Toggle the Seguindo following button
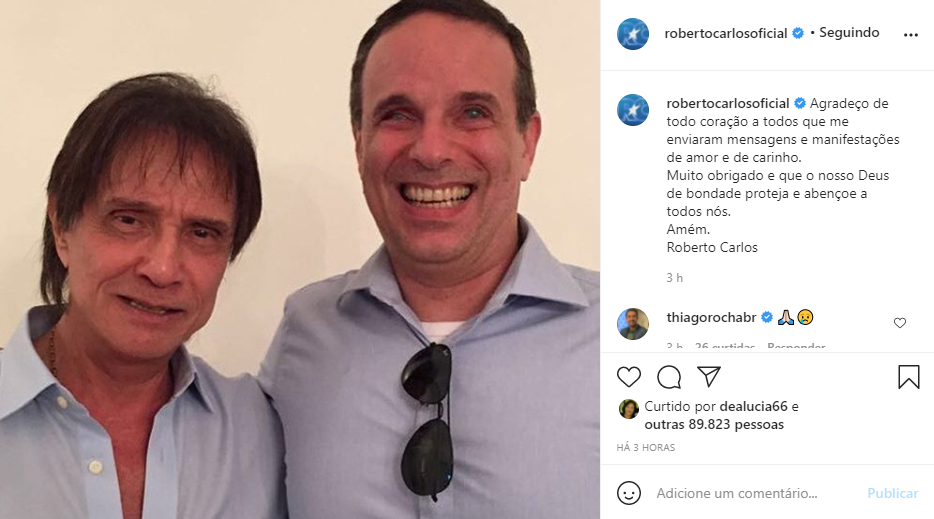 point(849,33)
